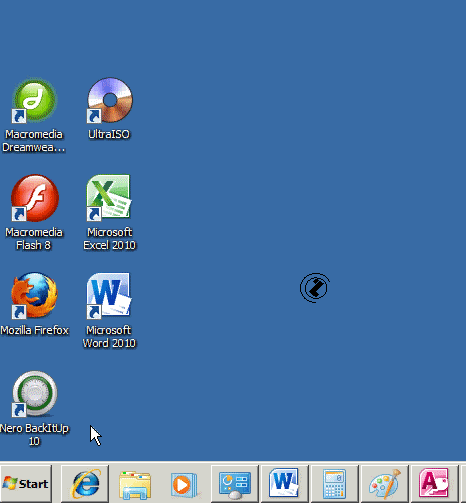Open Calculator from the taskbar

(335, 484)
